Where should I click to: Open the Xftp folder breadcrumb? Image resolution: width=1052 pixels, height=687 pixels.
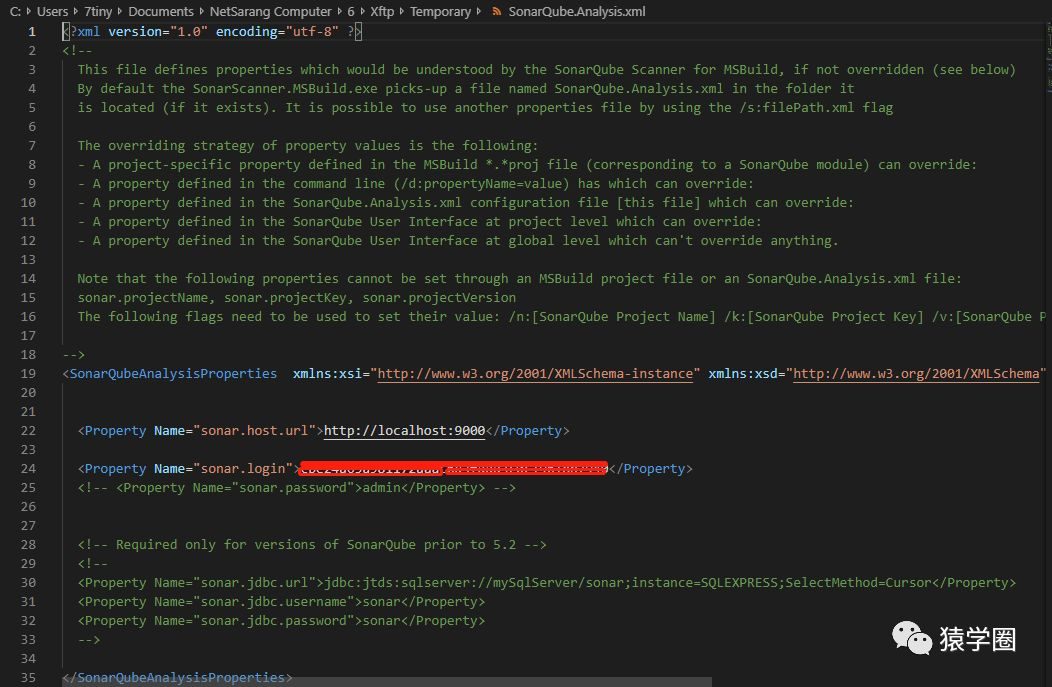(382, 11)
